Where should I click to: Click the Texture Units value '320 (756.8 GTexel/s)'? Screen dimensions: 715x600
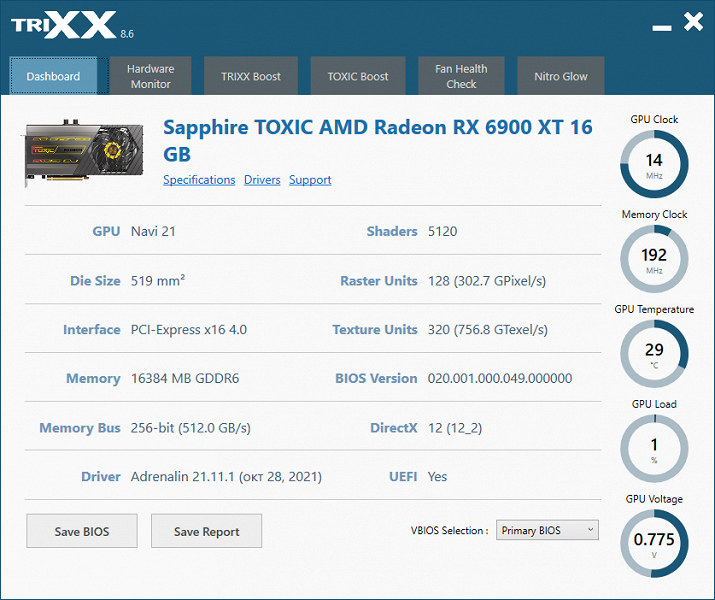487,329
